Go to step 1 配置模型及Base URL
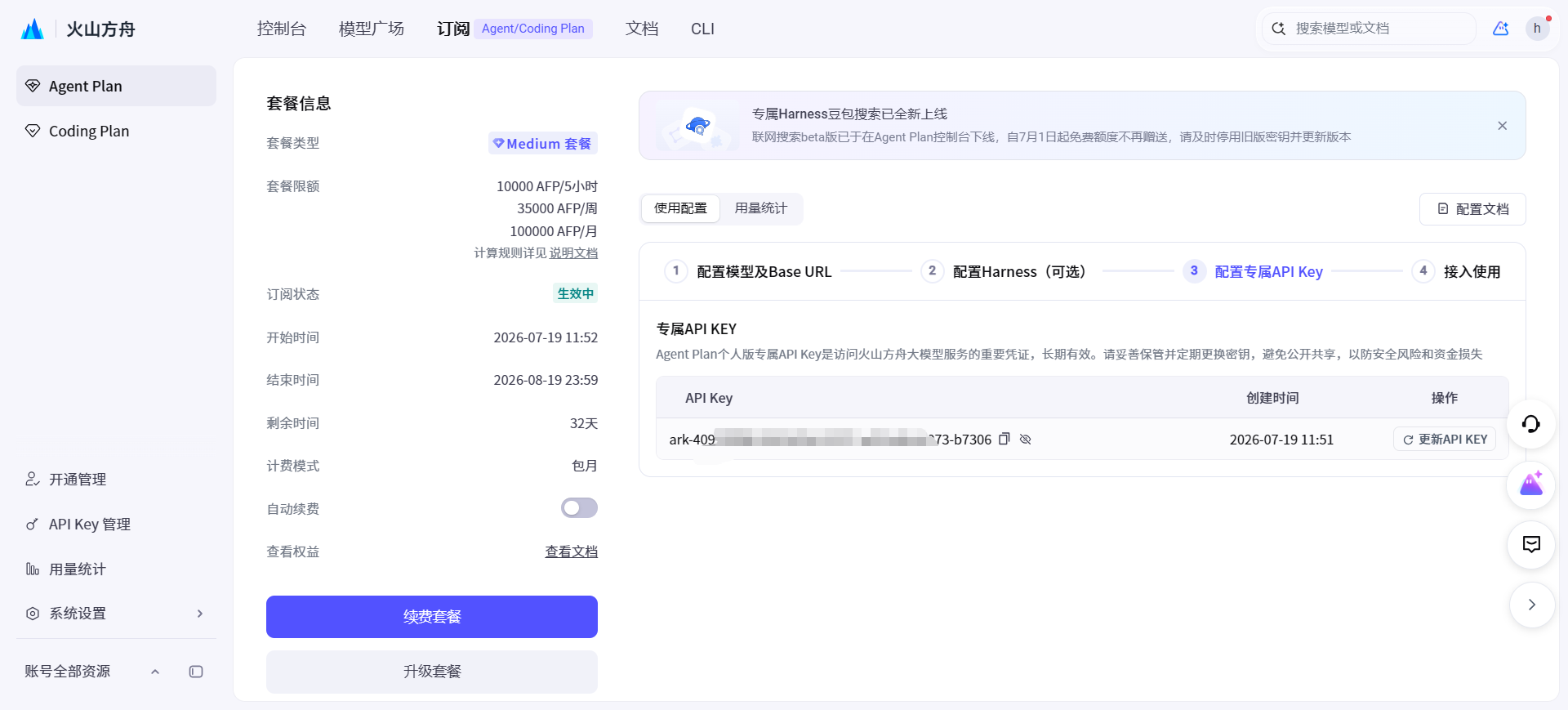This screenshot has width=1568, height=710. tap(748, 271)
